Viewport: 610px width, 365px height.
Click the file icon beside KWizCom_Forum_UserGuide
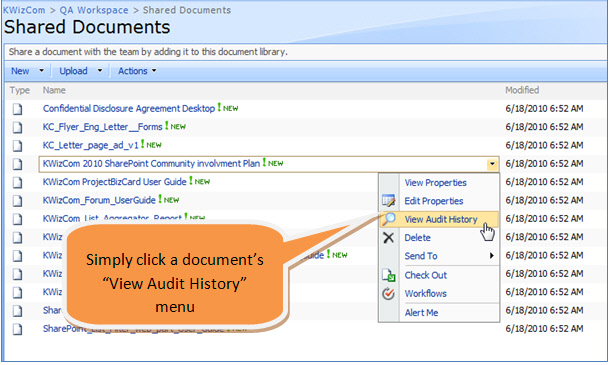coord(17,201)
